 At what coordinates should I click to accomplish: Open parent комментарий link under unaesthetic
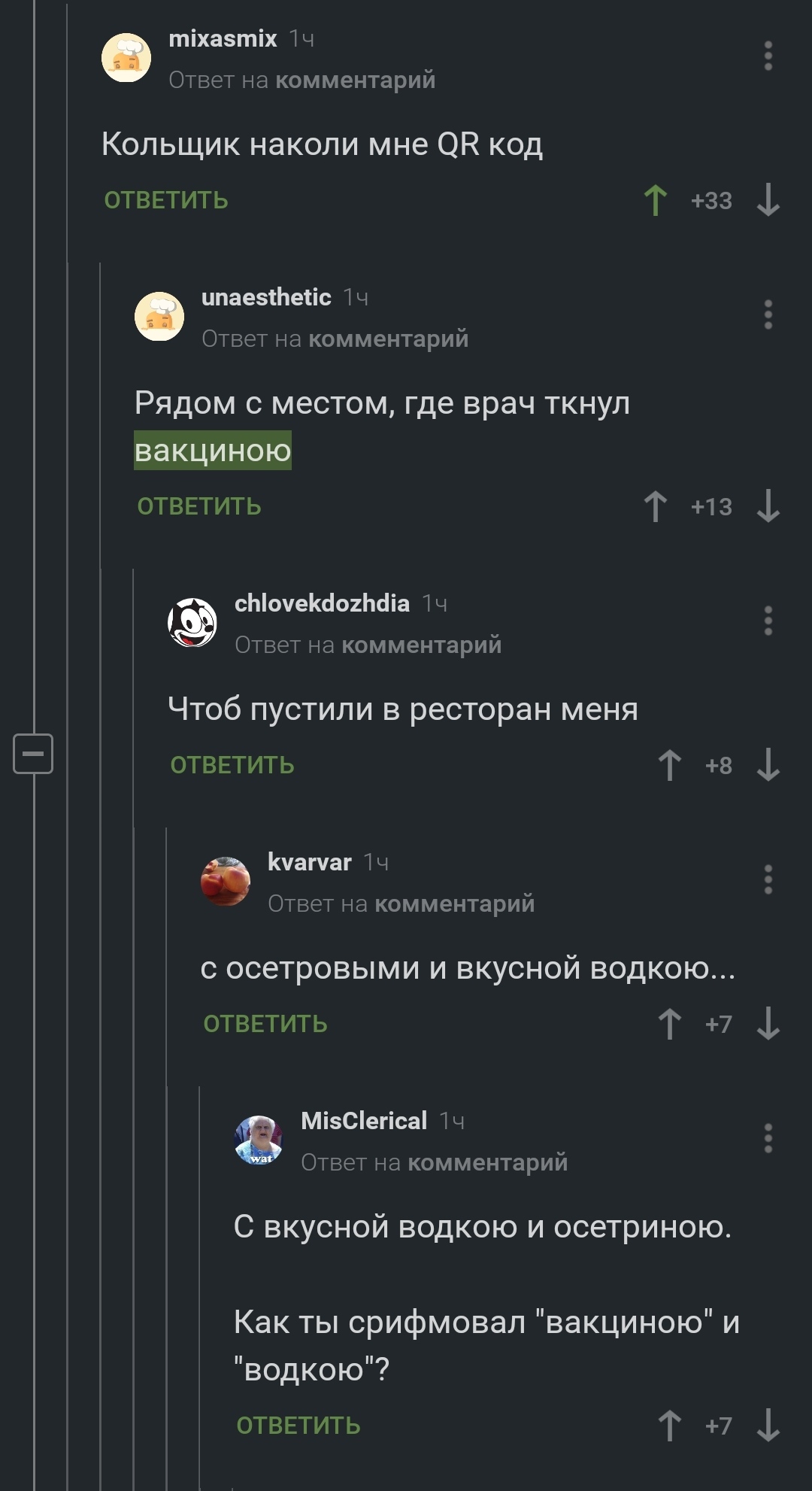point(389,339)
